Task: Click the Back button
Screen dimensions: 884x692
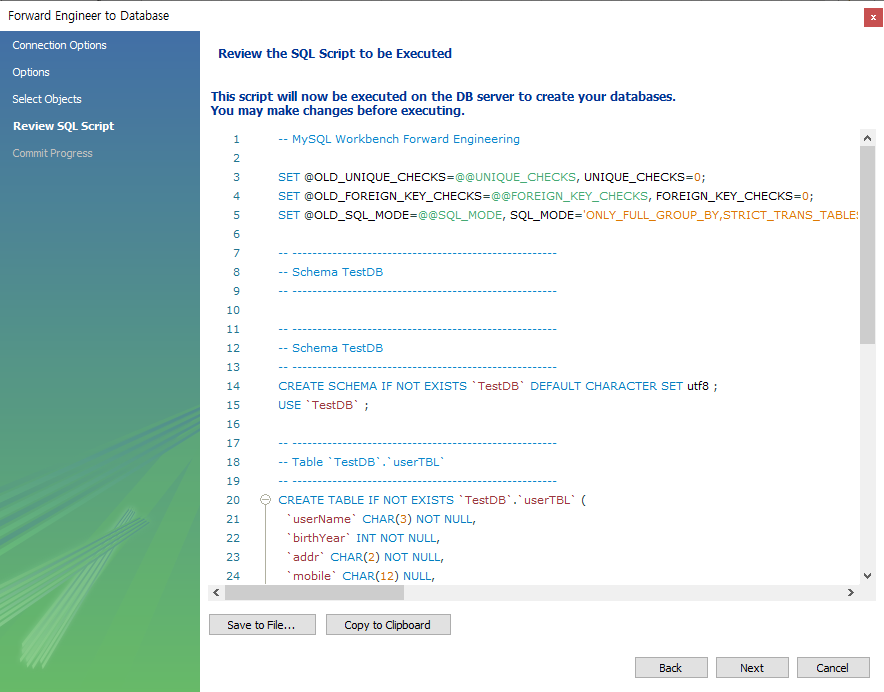Action: [x=671, y=668]
